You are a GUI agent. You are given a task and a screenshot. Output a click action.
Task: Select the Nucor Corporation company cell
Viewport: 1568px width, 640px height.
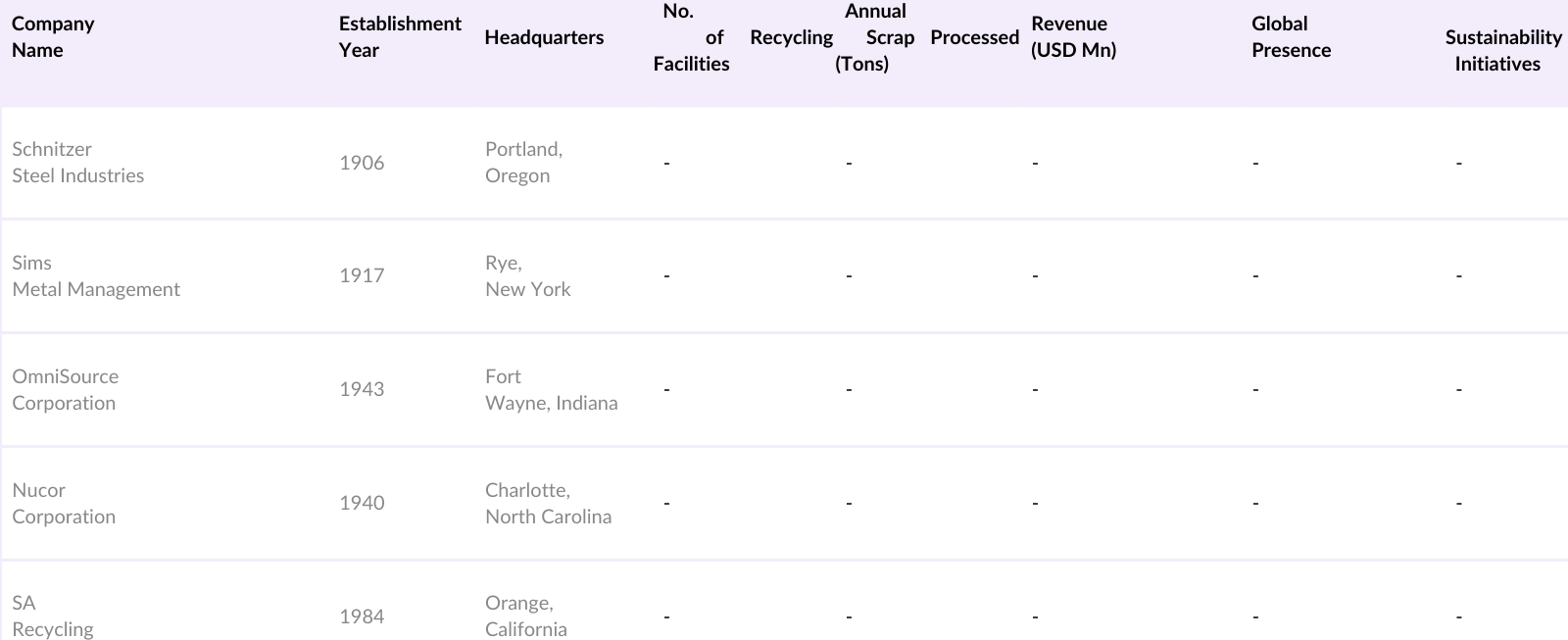click(x=64, y=504)
